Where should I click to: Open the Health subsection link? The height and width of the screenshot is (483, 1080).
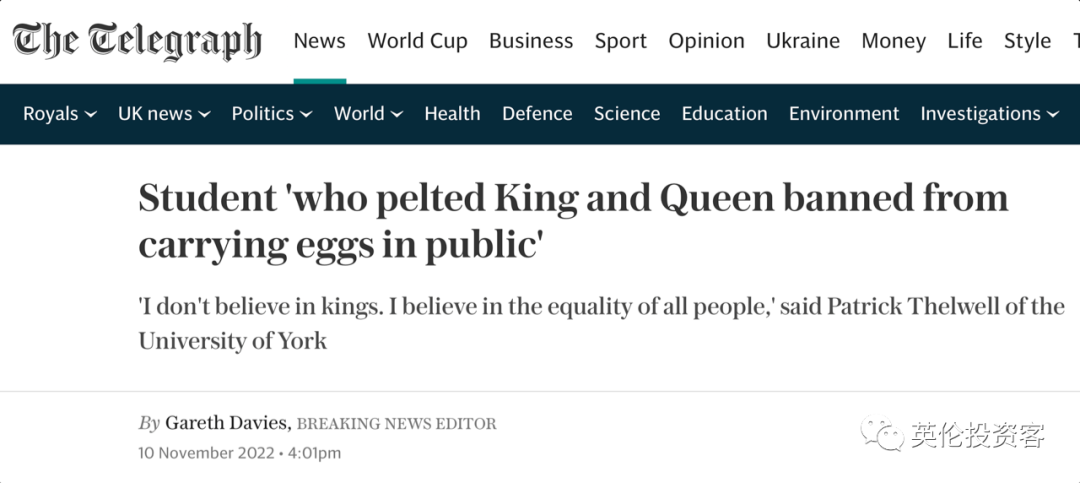[x=452, y=114]
